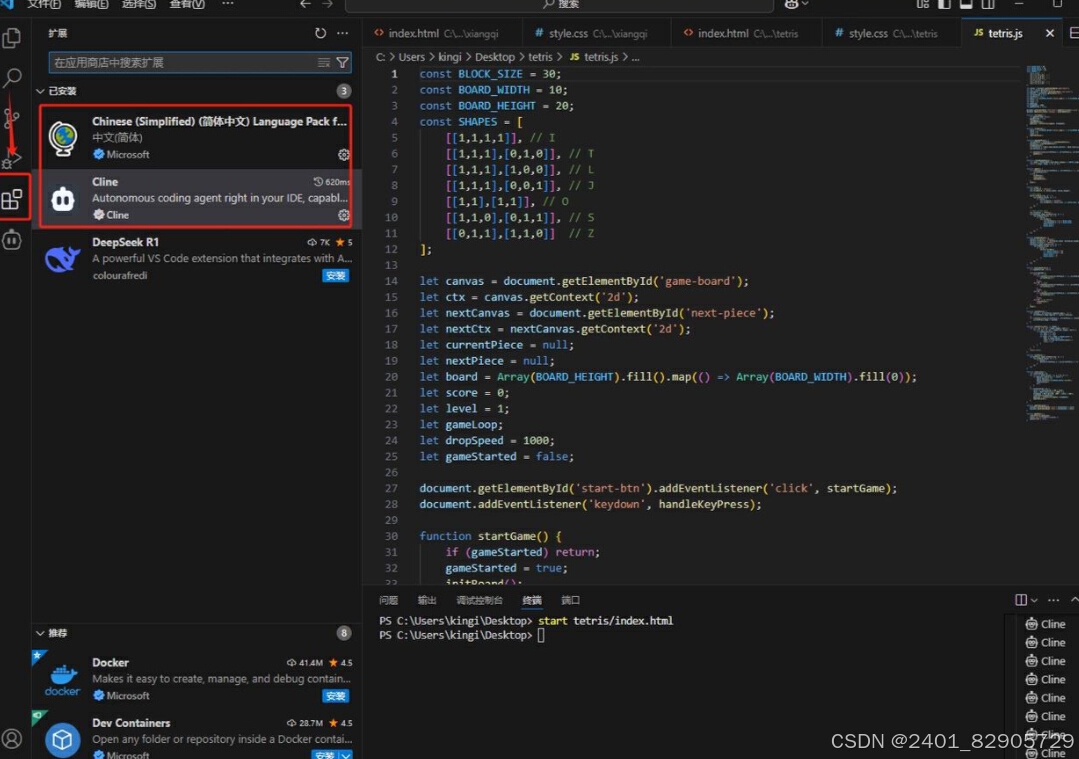Open the Dev Containers extension entry
This screenshot has width=1079, height=759.
click(x=195, y=736)
